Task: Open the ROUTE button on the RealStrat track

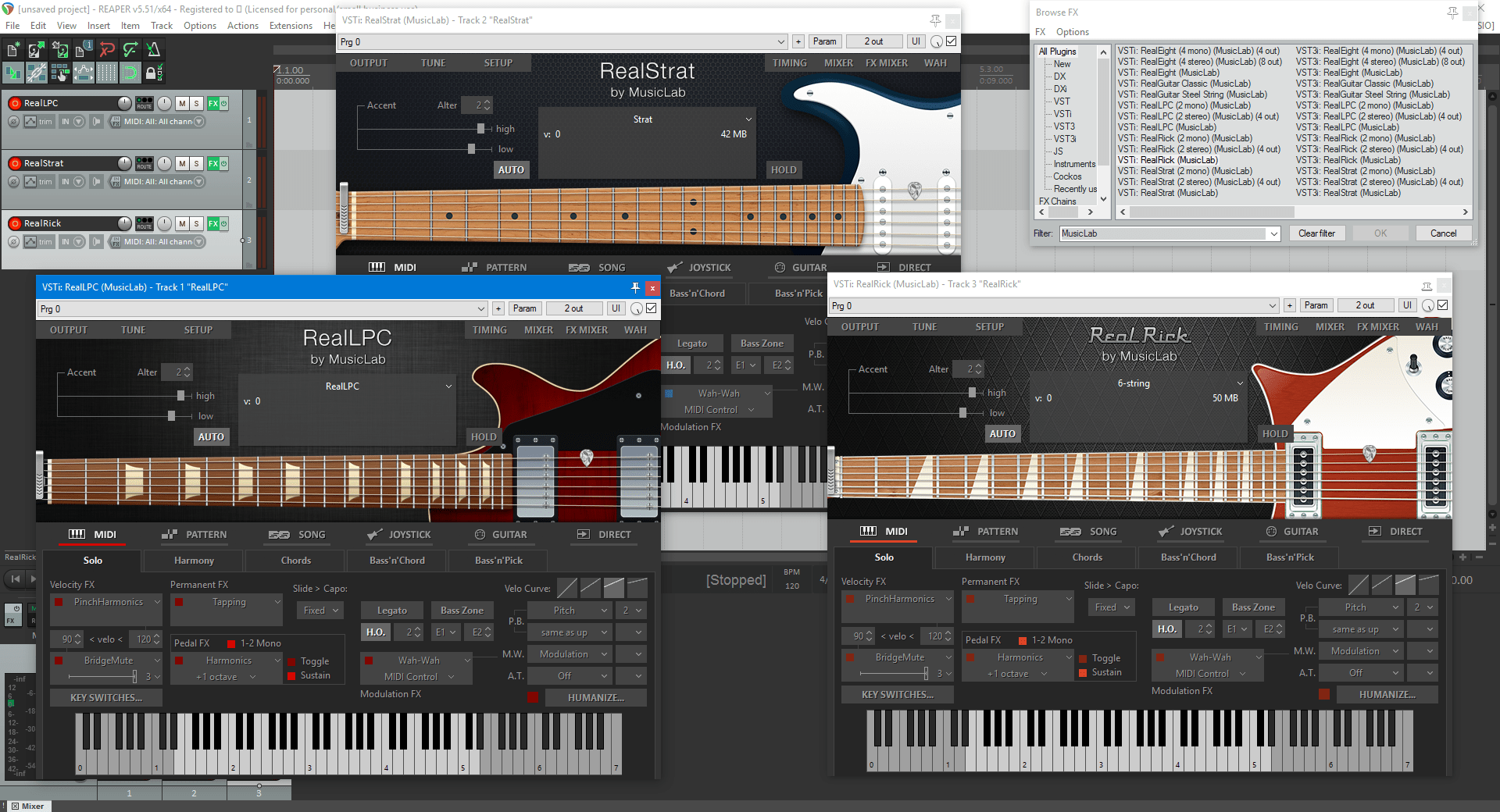Action: [145, 163]
